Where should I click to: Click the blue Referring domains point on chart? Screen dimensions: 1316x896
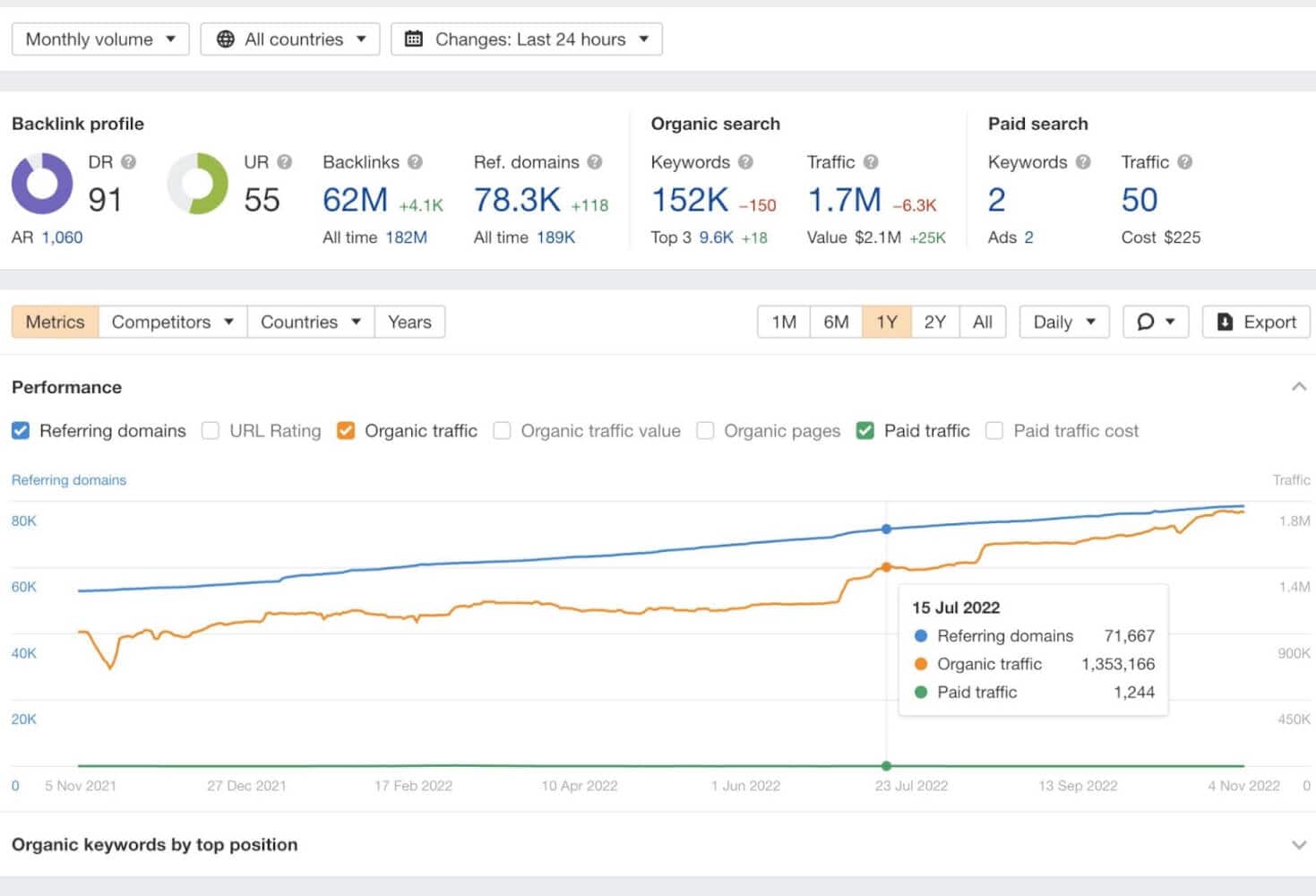886,529
